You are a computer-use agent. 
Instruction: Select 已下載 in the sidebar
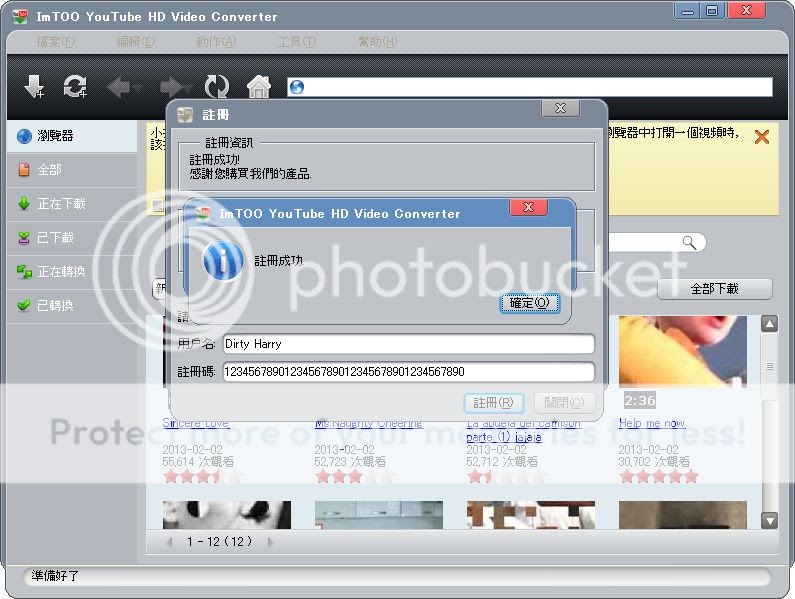point(72,238)
